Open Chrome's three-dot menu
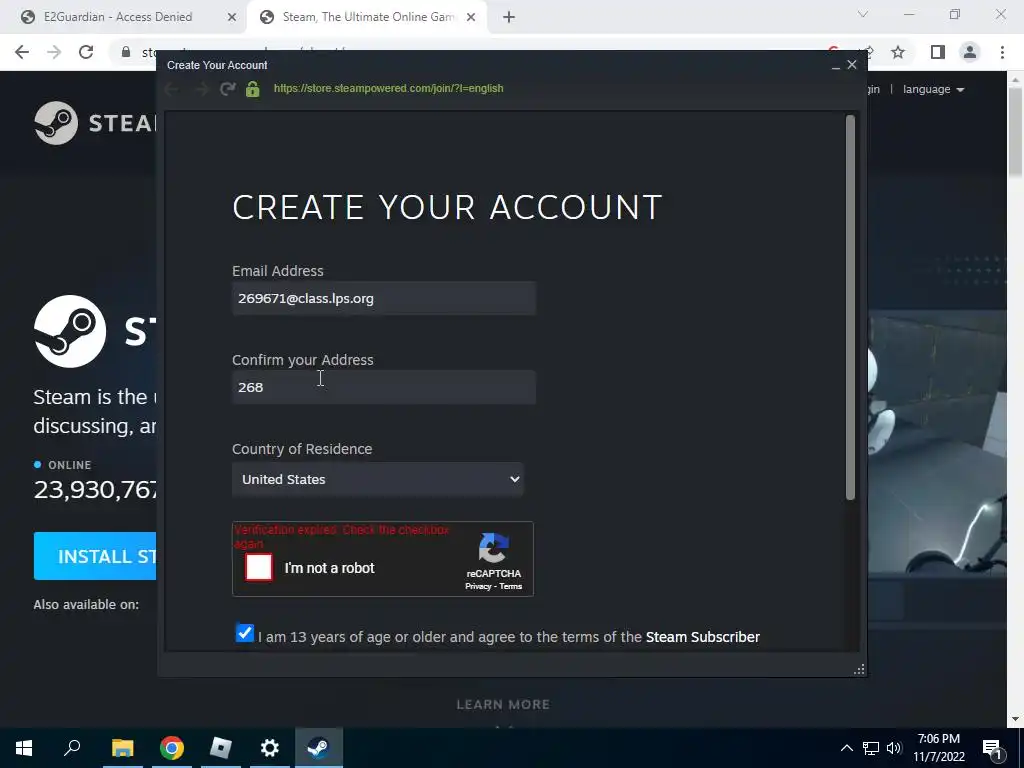This screenshot has width=1024, height=768. tap(1002, 52)
